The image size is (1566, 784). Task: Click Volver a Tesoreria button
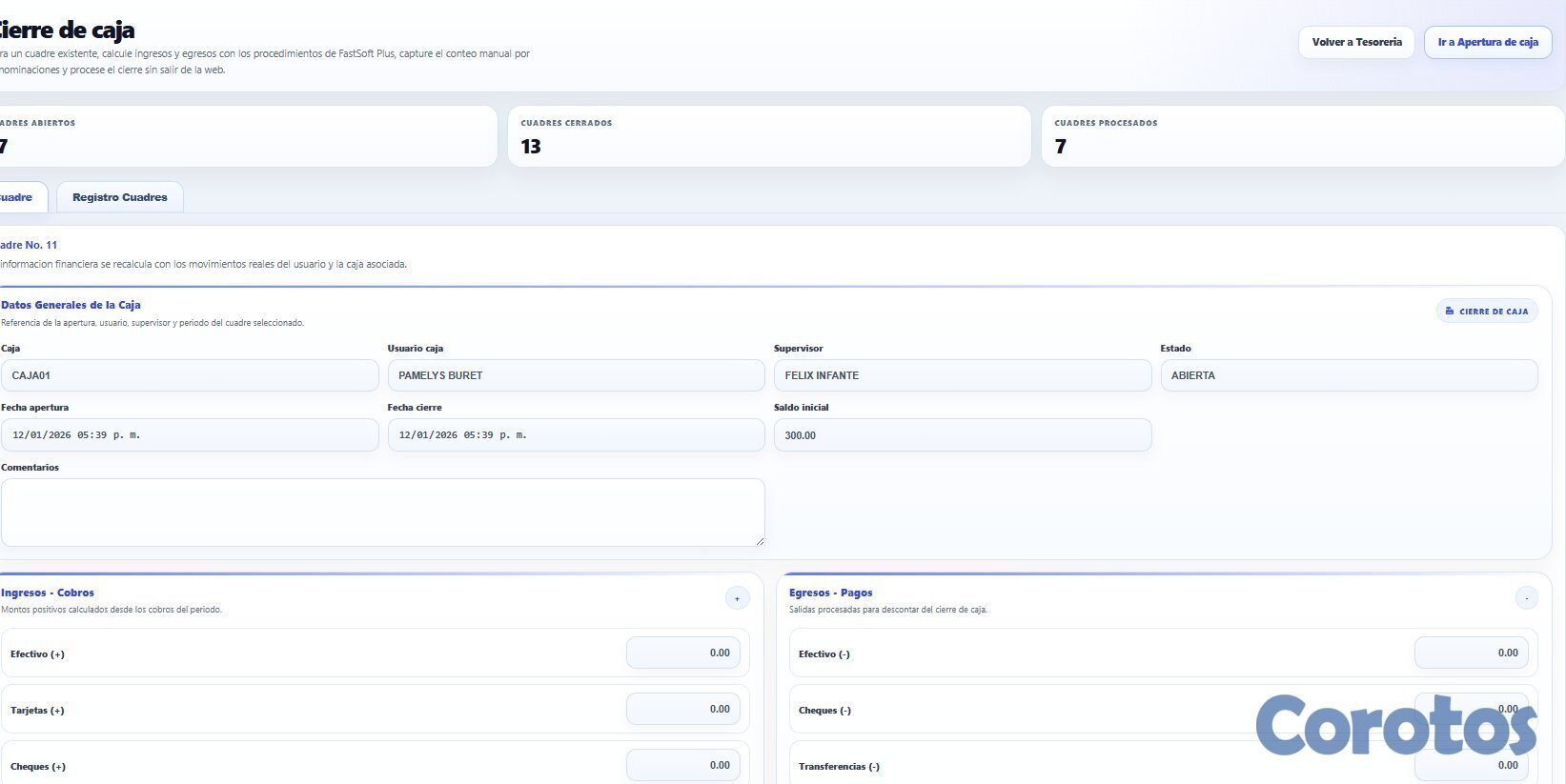tap(1356, 42)
